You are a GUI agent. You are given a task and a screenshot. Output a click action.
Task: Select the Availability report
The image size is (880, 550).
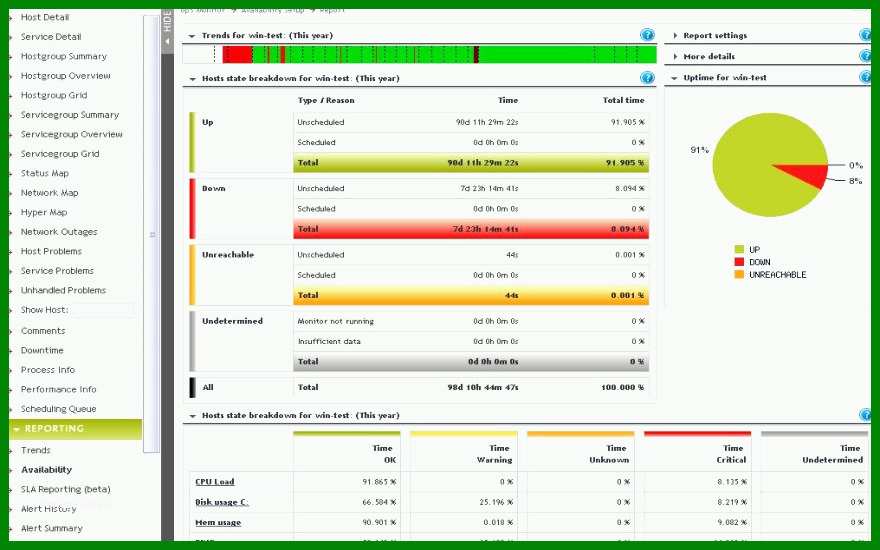(x=46, y=470)
